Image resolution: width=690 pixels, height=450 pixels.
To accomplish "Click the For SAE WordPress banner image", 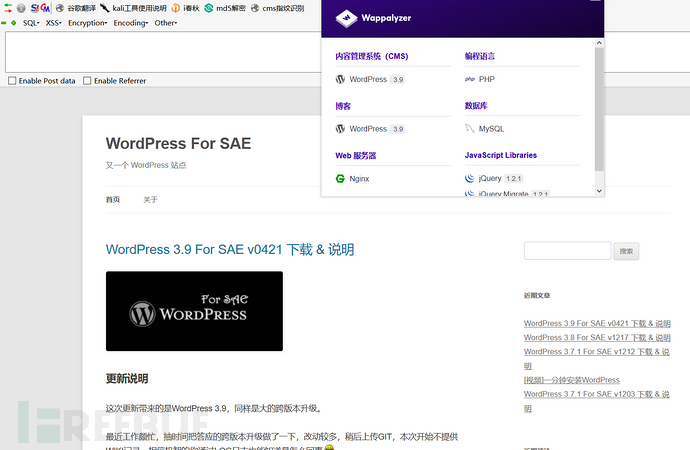I will point(194,311).
